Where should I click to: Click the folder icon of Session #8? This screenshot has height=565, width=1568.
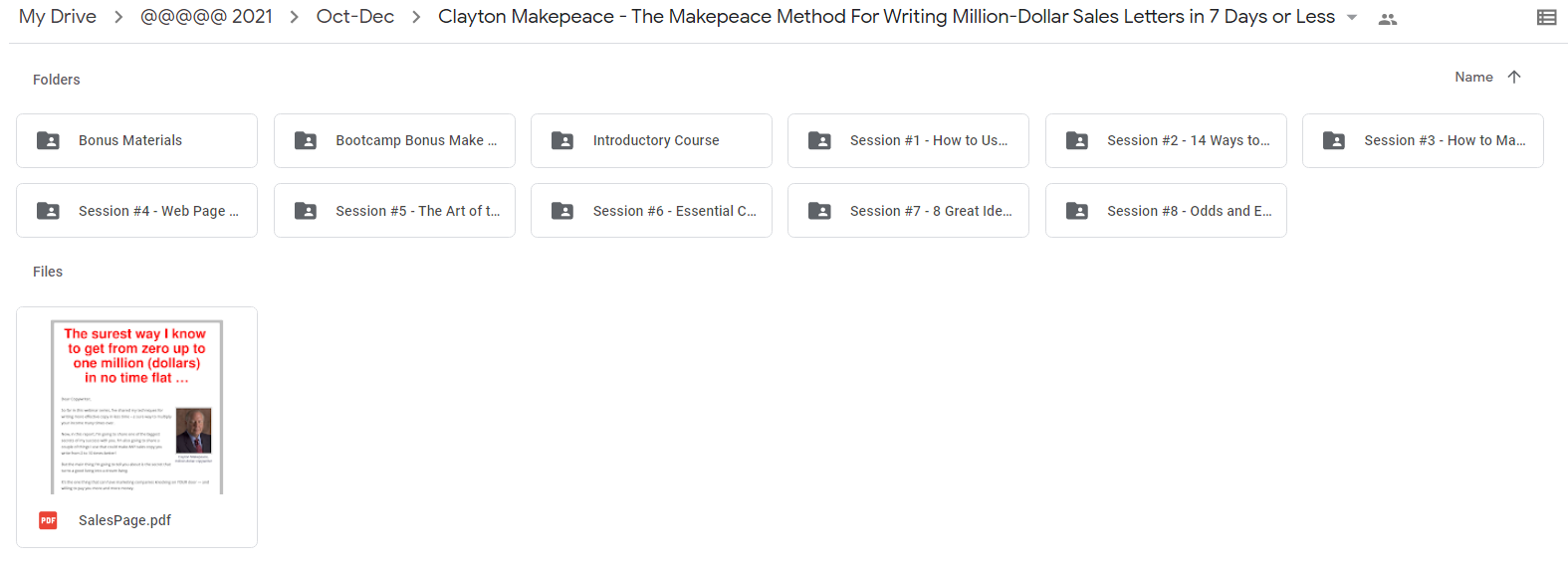click(x=1077, y=211)
